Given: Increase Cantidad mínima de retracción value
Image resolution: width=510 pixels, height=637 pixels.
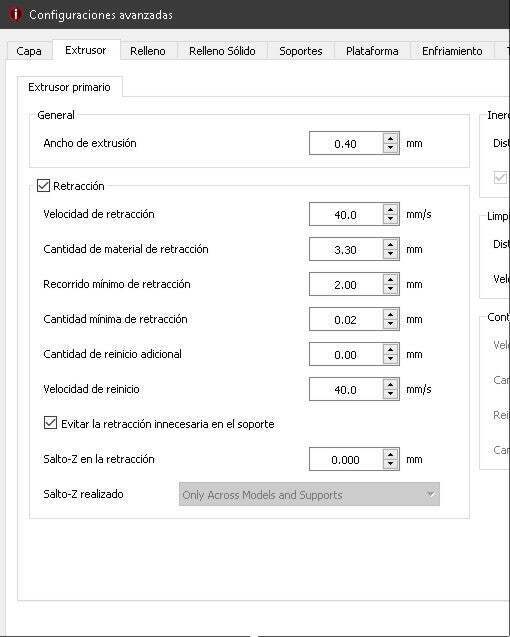Looking at the screenshot, I should (x=391, y=314).
